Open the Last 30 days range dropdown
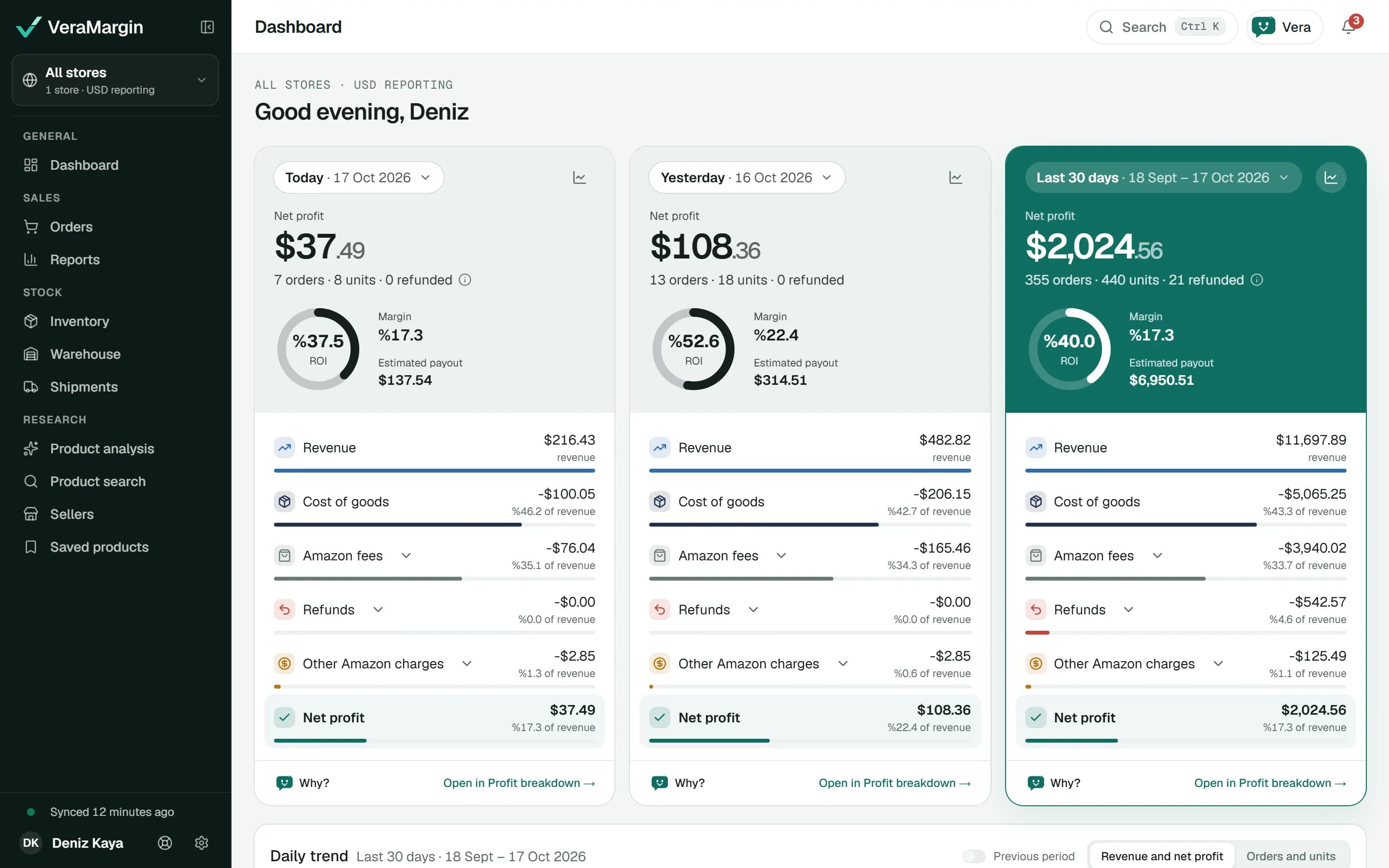 click(1163, 177)
